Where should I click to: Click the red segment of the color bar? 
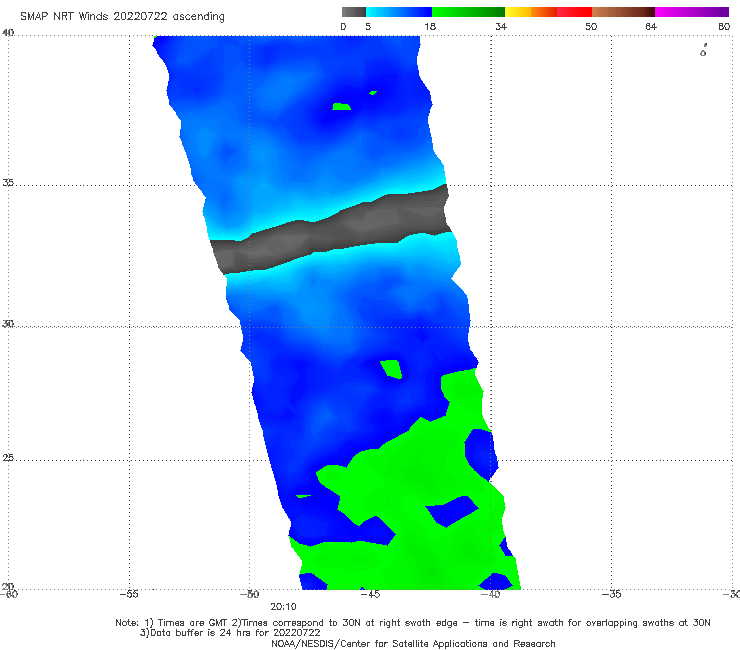point(574,12)
